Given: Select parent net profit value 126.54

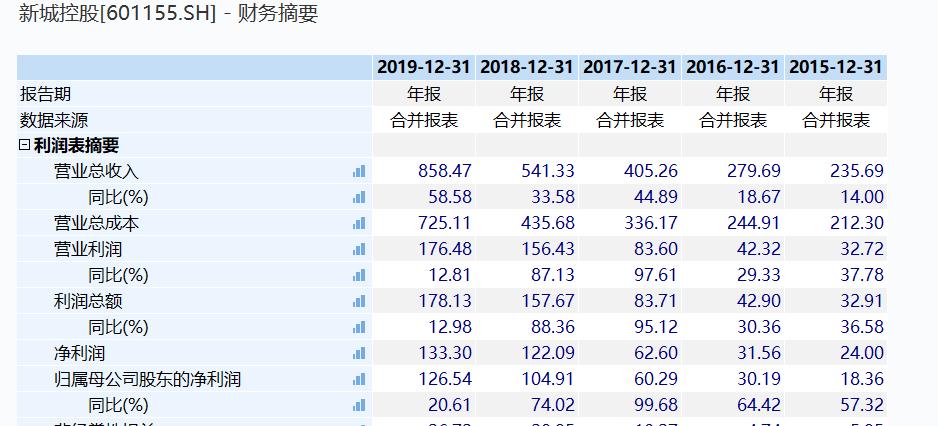Looking at the screenshot, I should tap(444, 379).
